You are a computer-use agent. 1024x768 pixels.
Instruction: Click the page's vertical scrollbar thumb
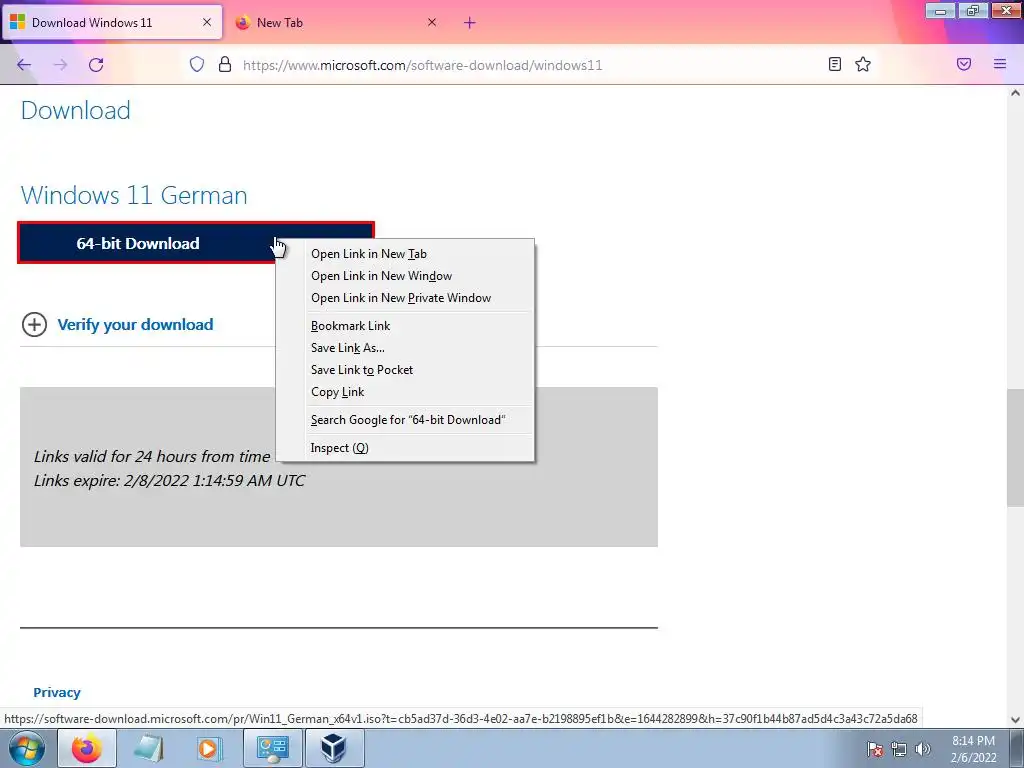click(x=1015, y=447)
